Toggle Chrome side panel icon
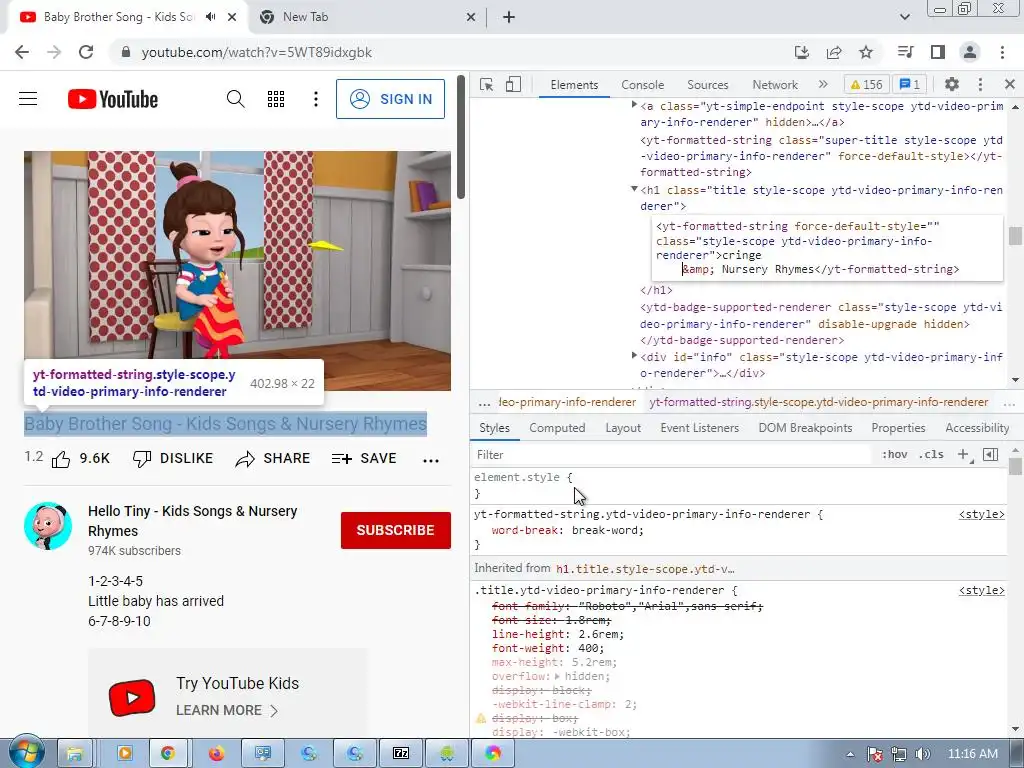The height and width of the screenshot is (768, 1024). click(938, 52)
